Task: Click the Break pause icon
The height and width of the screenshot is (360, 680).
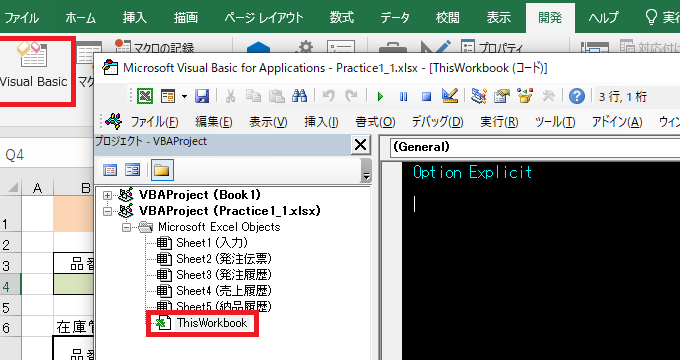Action: tap(403, 96)
